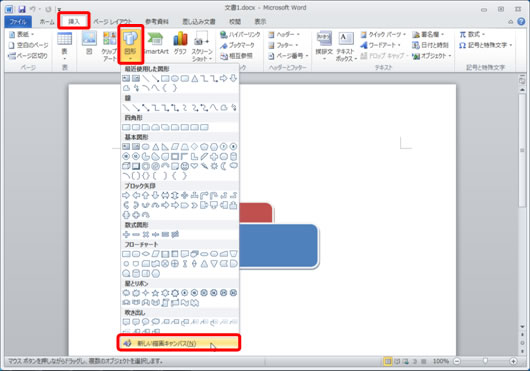Click 相互参照 (Cross-reference) button
This screenshot has width=530, height=371.
(236, 56)
